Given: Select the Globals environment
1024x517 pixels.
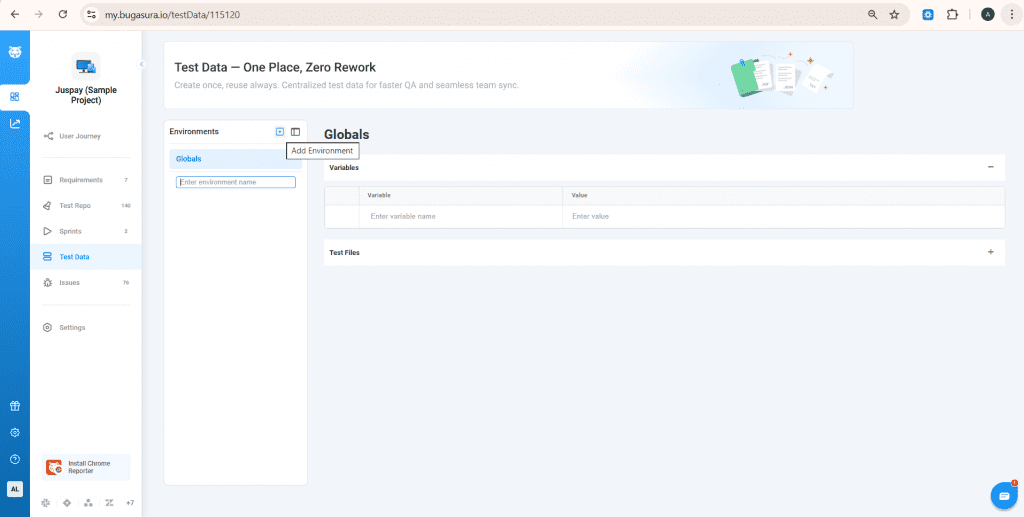Looking at the screenshot, I should point(189,159).
